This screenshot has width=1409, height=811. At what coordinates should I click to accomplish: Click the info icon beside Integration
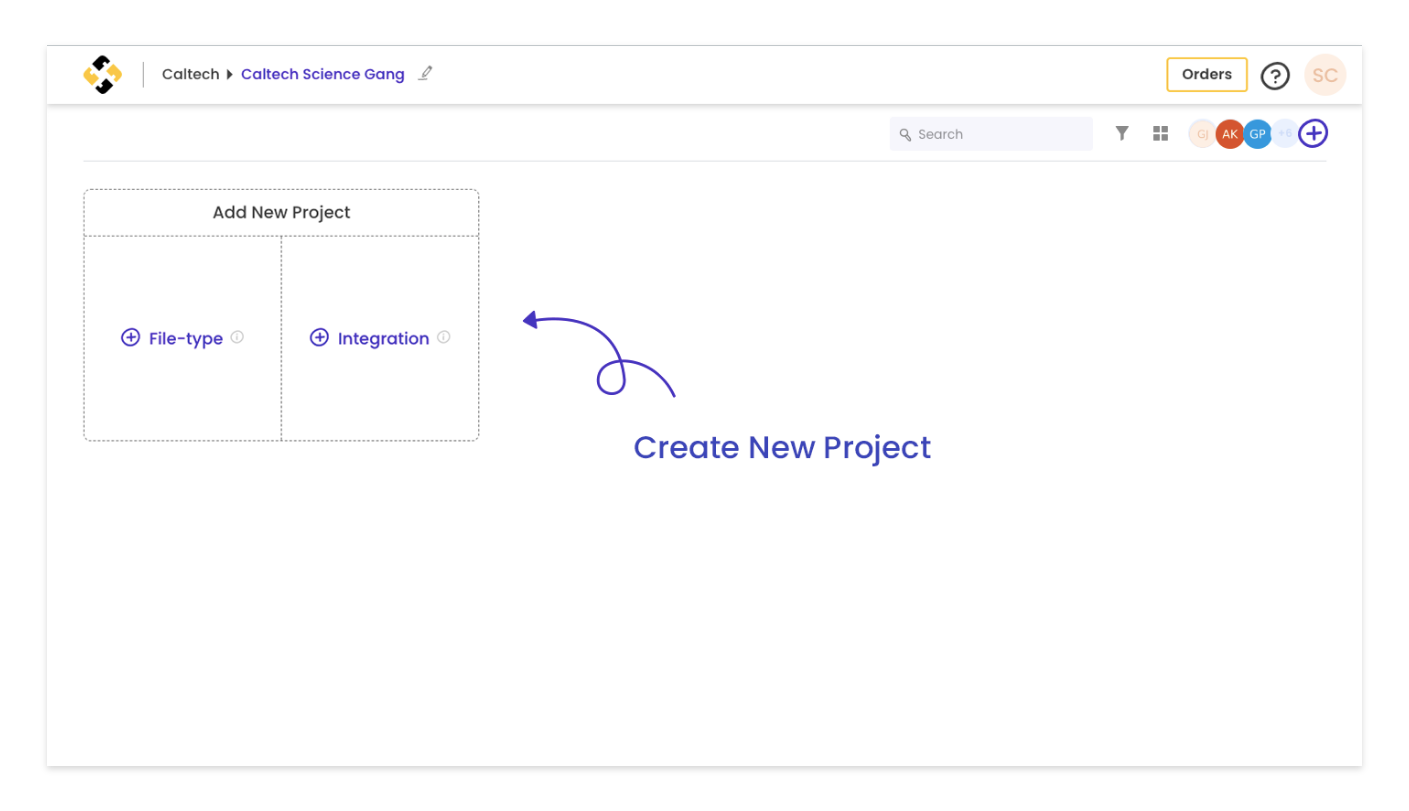(443, 338)
